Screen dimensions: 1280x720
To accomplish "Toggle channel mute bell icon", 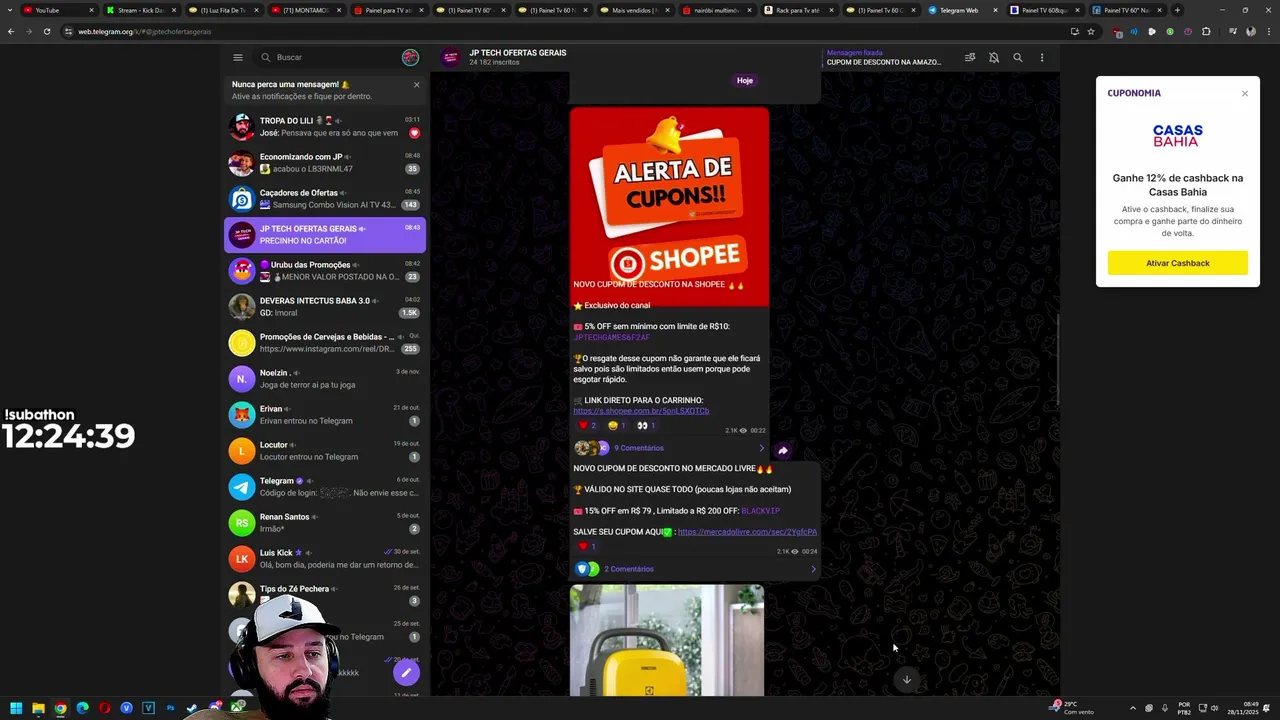I will click(994, 57).
